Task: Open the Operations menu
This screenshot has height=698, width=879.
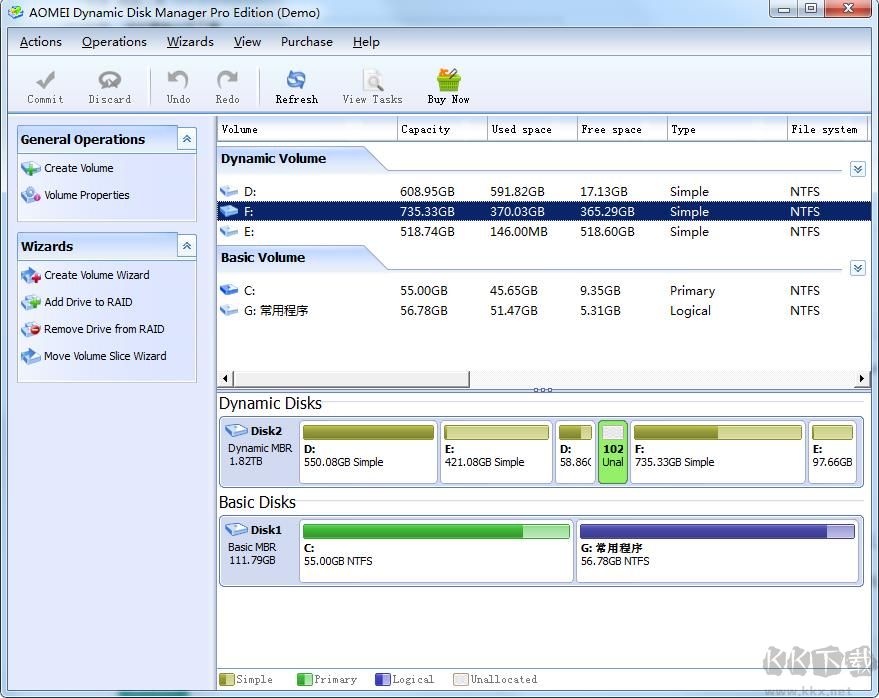Action: click(x=114, y=42)
